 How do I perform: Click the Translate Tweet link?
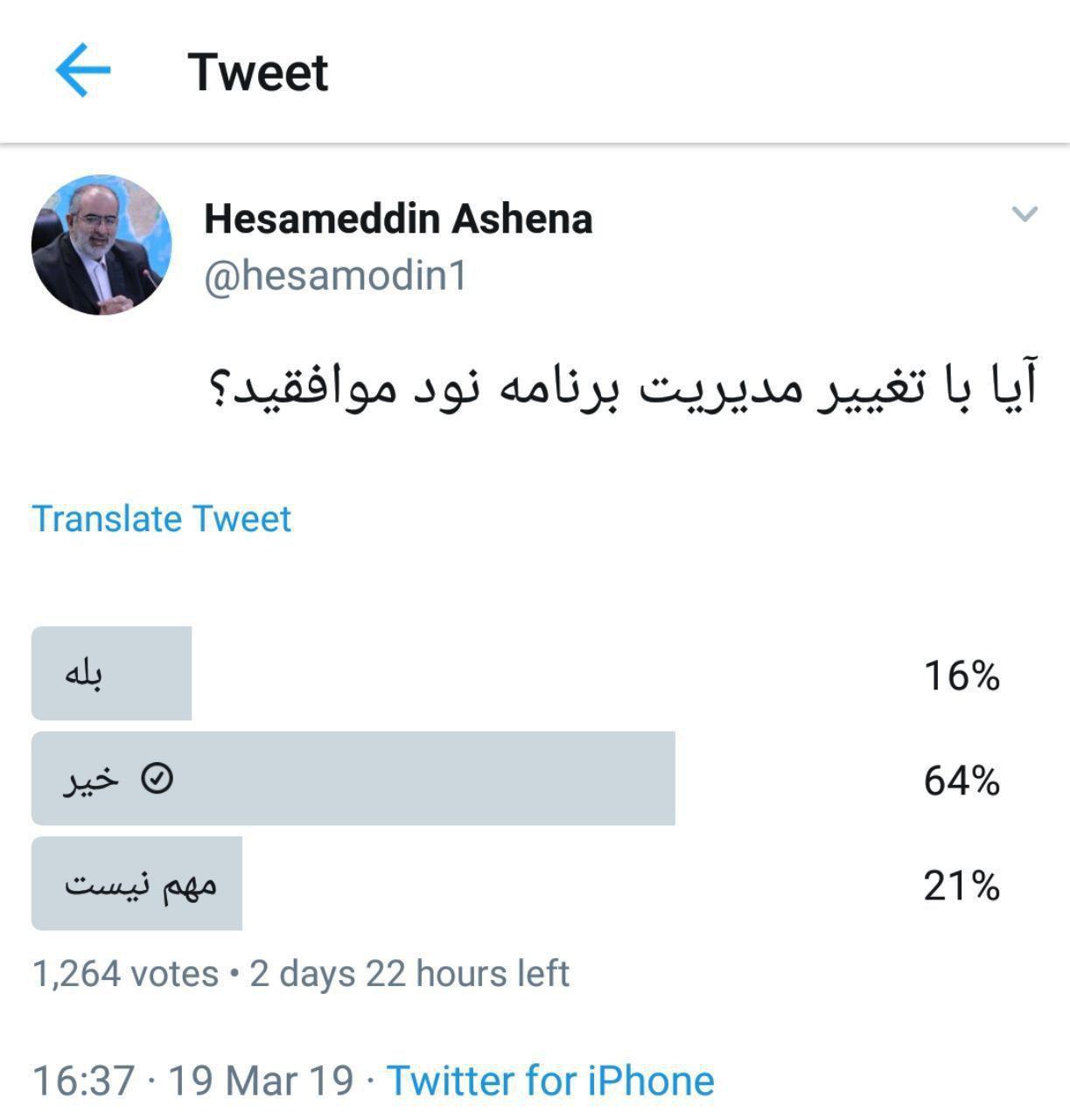coord(161,519)
